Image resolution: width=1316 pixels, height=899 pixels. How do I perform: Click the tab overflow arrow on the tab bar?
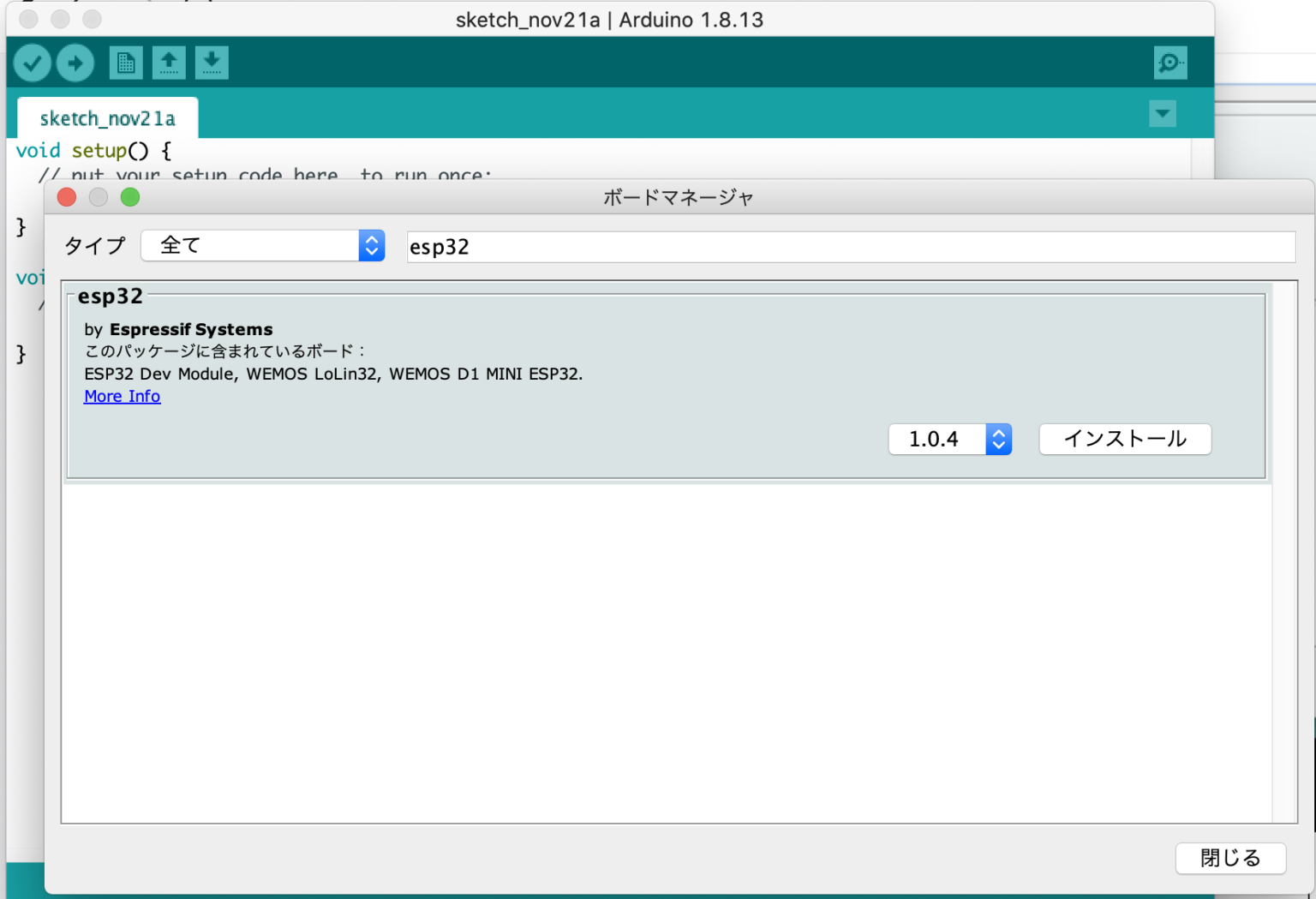point(1162,113)
